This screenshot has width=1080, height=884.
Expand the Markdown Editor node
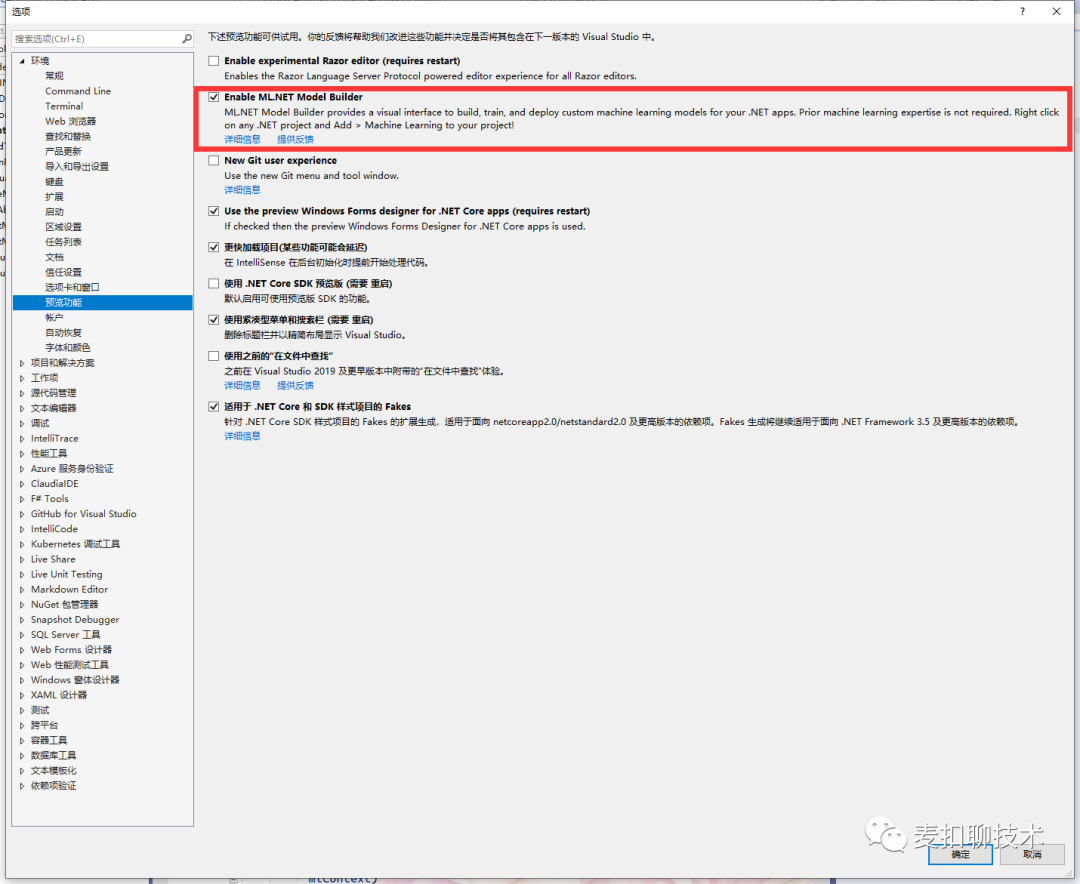[x=22, y=590]
